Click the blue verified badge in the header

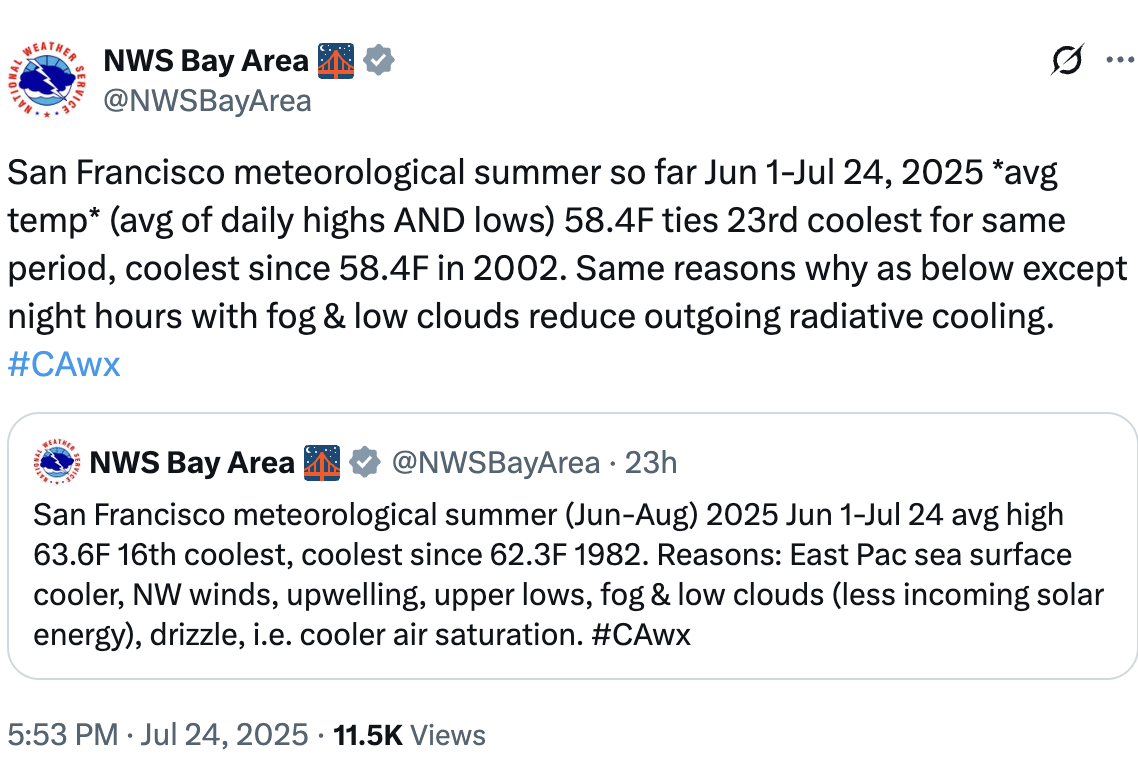click(x=378, y=60)
